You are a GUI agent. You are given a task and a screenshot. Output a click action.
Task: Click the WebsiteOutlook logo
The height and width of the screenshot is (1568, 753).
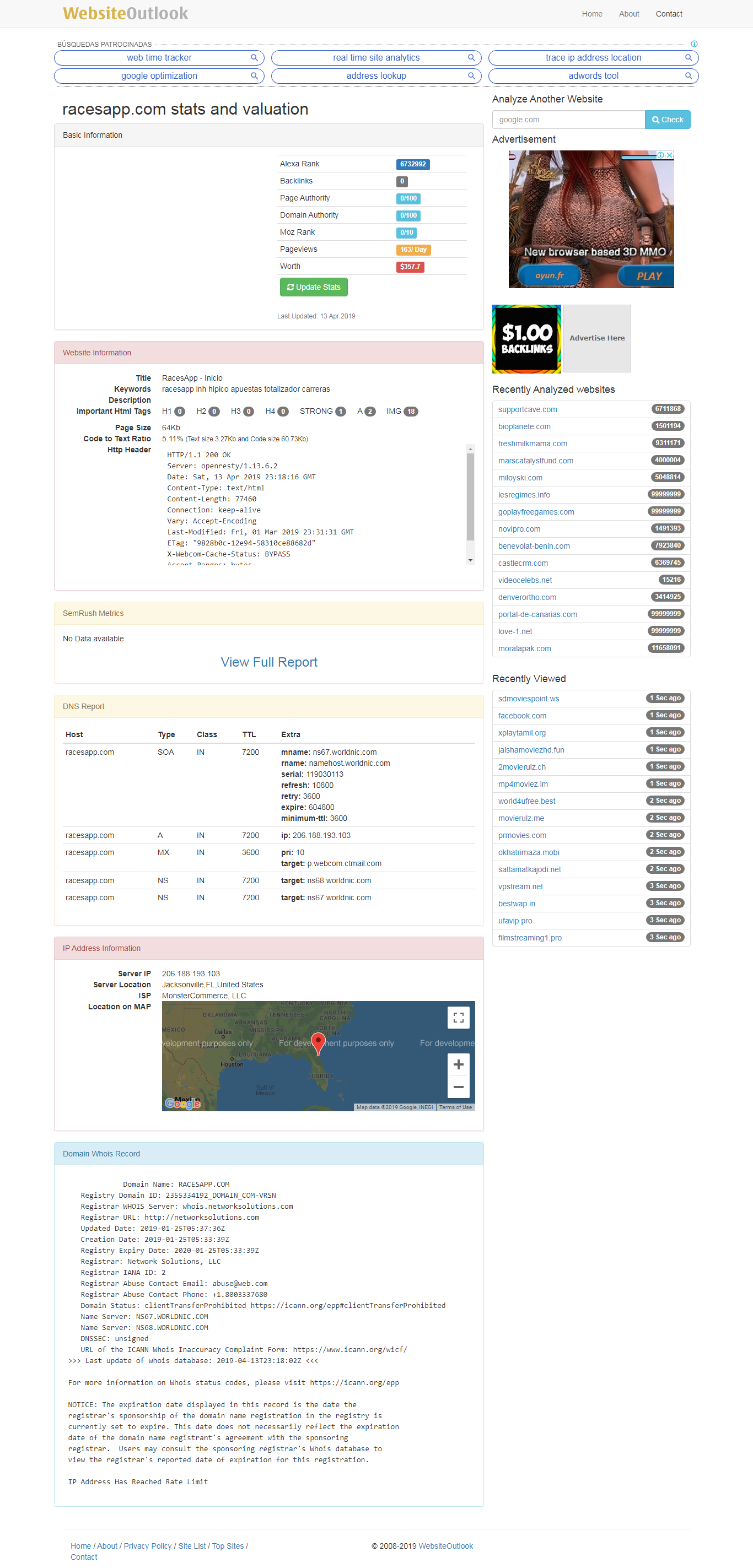[126, 13]
